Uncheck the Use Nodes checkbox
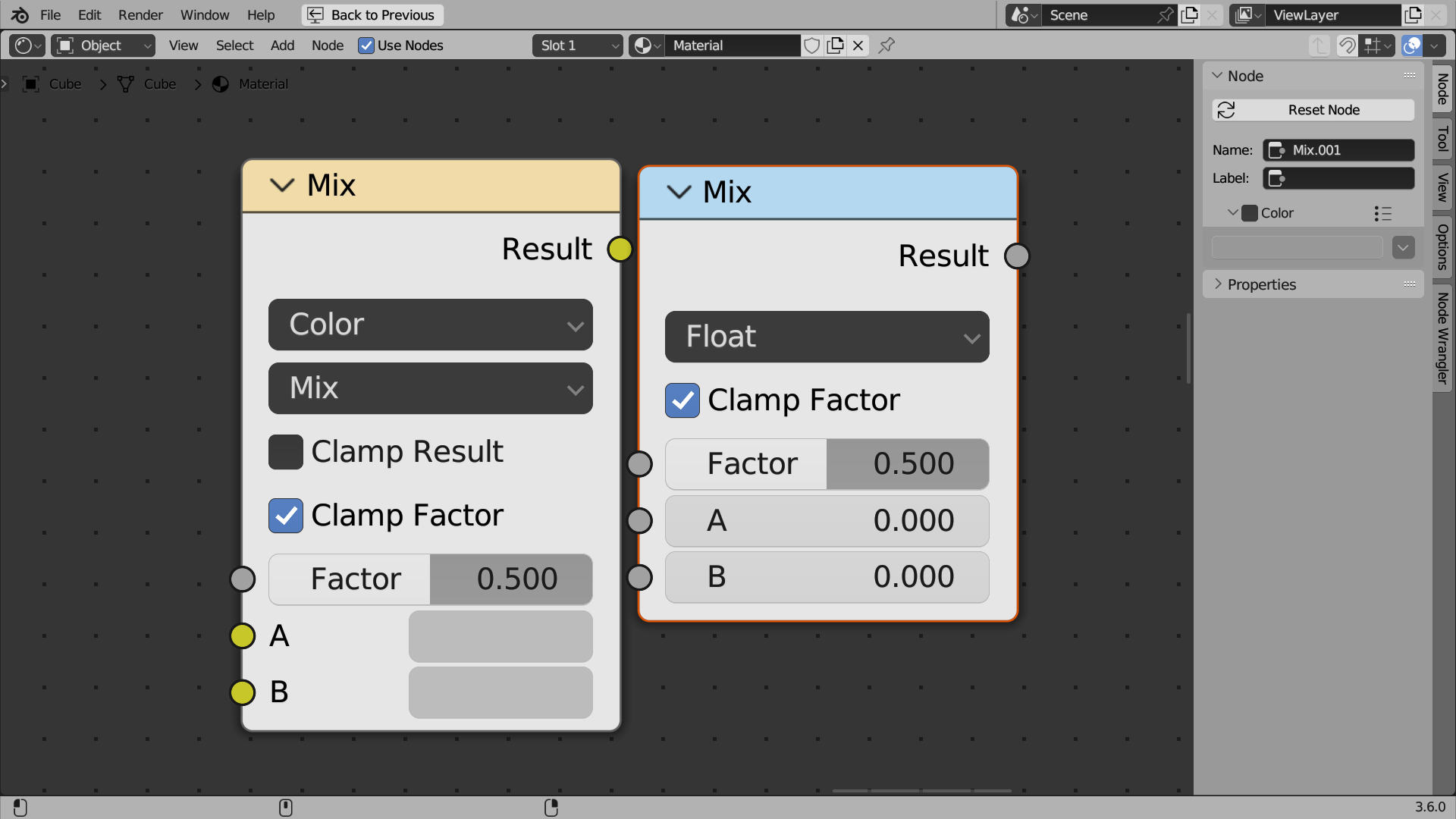Image resolution: width=1456 pixels, height=819 pixels. (x=366, y=45)
